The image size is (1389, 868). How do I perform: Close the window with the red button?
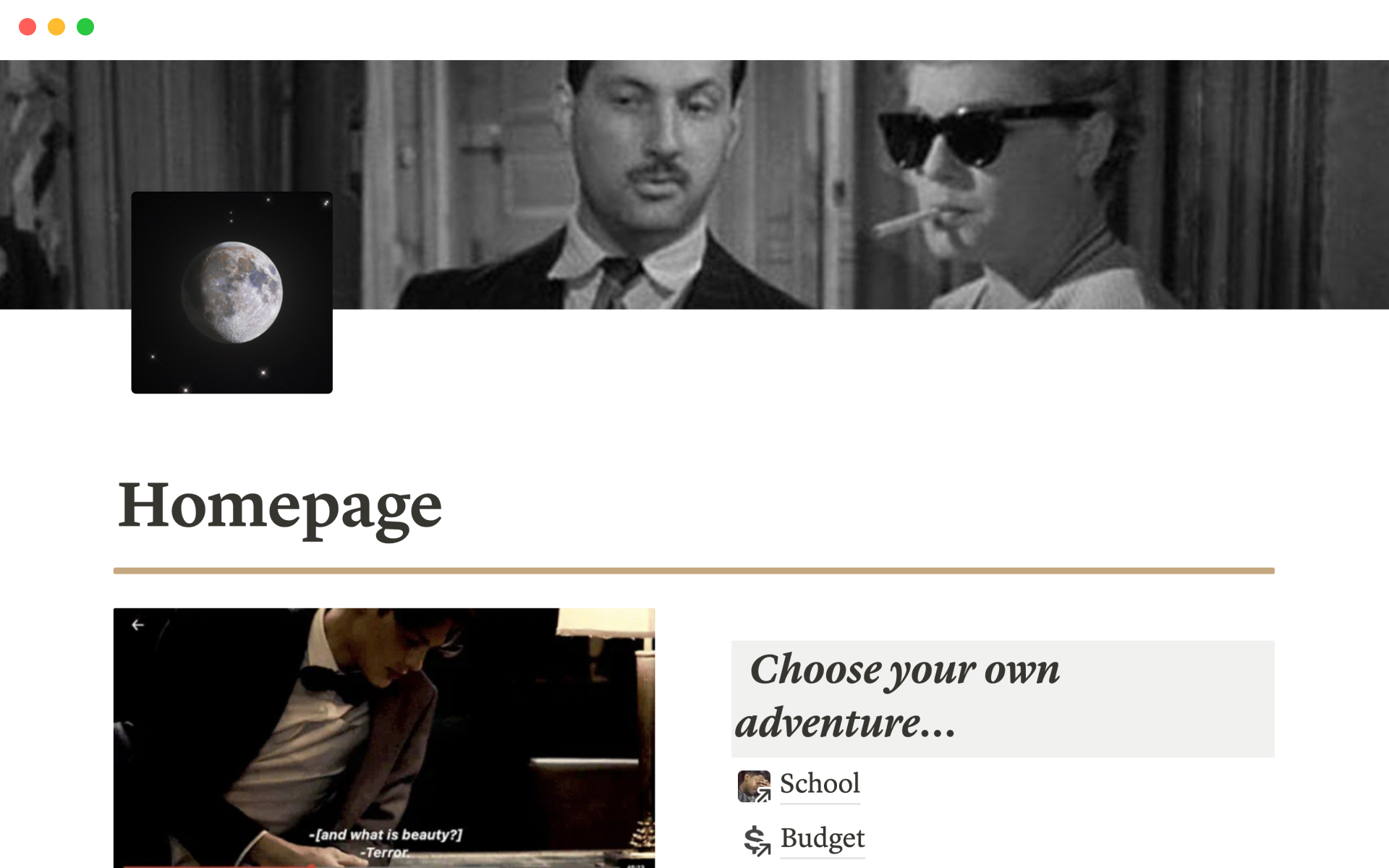[27, 27]
